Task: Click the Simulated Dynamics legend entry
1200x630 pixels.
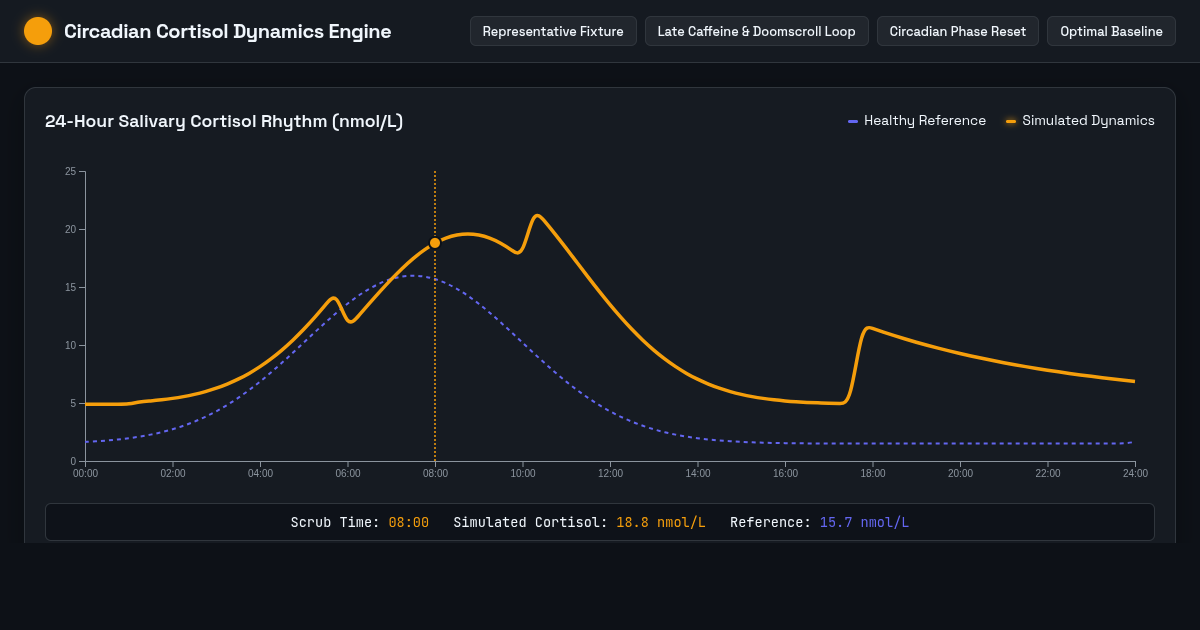Action: 1080,121
